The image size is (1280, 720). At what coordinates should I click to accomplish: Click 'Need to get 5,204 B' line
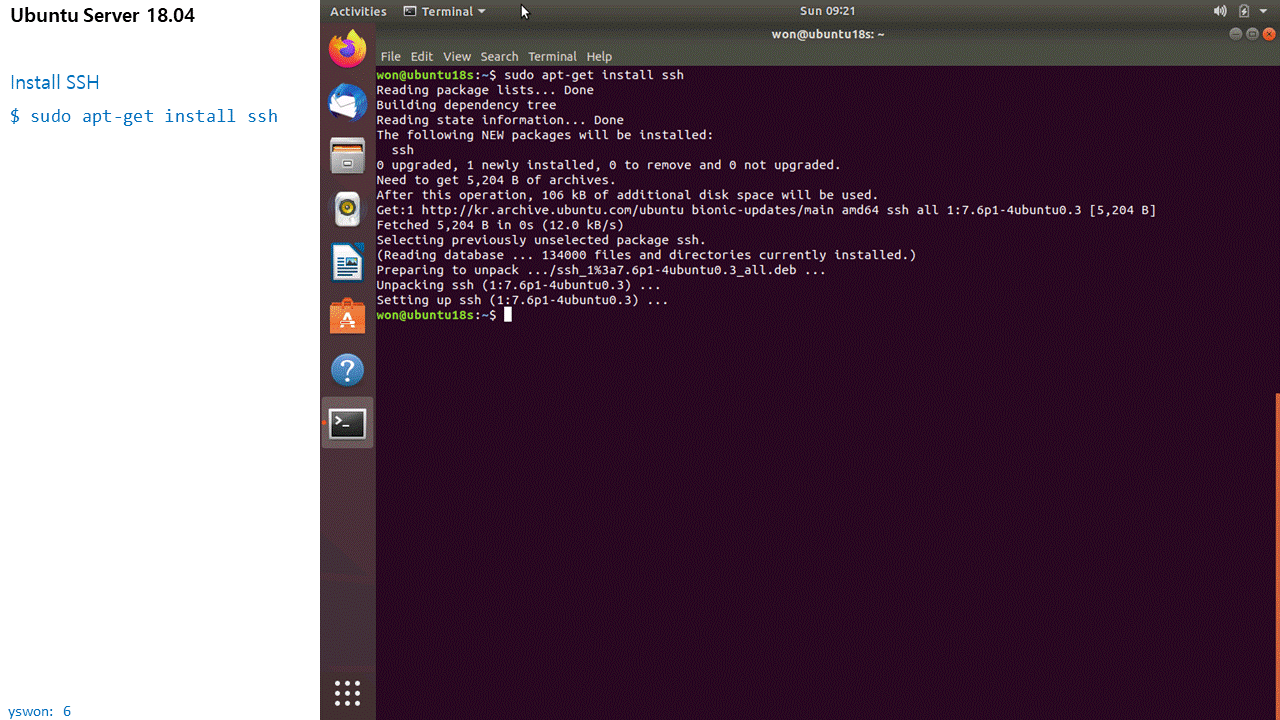coord(496,180)
